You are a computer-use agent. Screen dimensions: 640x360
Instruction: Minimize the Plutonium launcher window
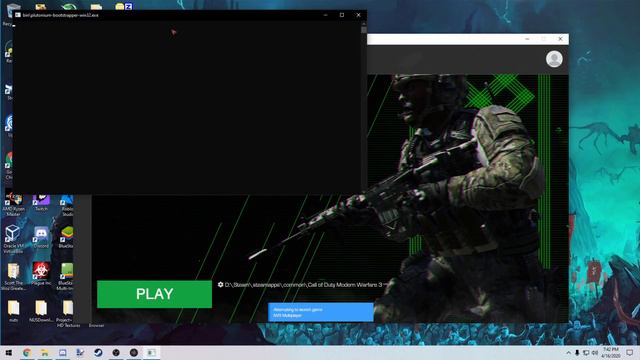click(527, 39)
